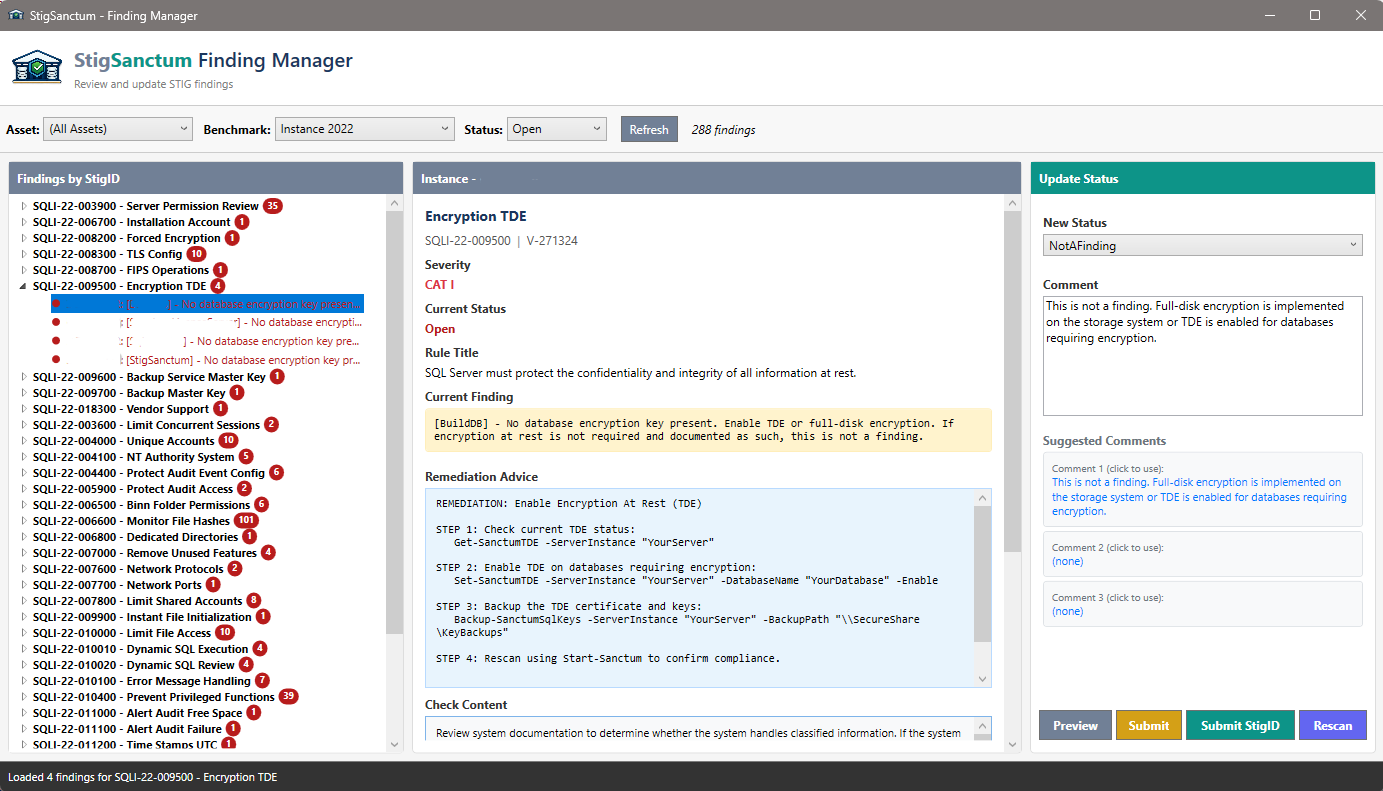Click the 39 badge beside Prevent Privileged Functions

click(x=289, y=697)
